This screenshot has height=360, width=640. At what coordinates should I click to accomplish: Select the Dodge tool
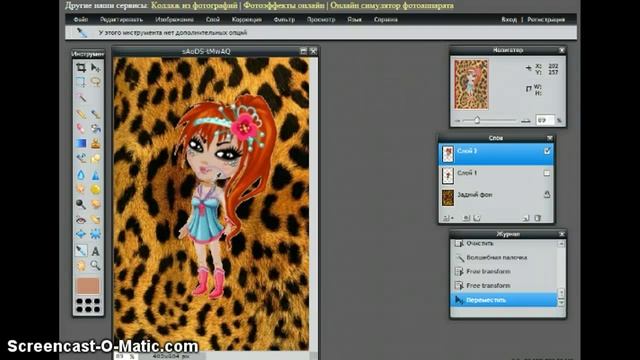[x=81, y=204]
